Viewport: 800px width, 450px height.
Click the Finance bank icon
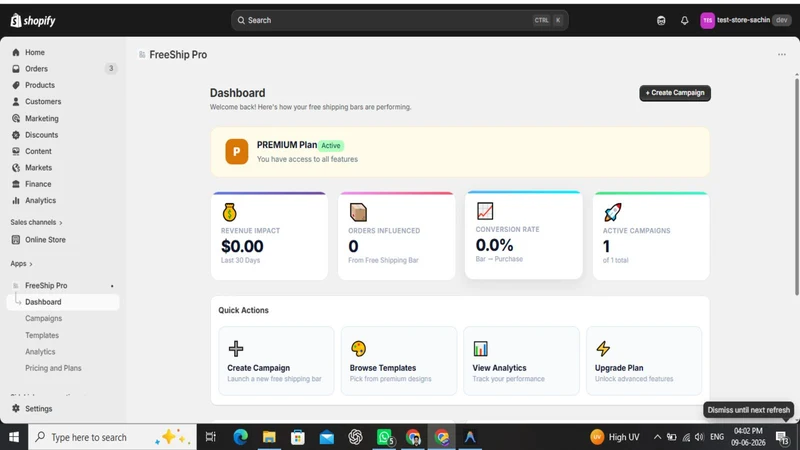pos(16,184)
